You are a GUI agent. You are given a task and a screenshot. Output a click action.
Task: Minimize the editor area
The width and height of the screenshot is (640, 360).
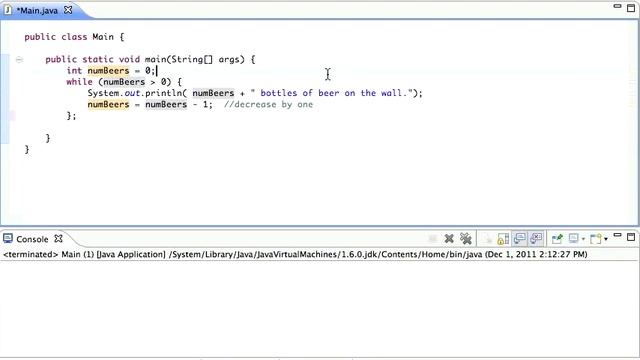[618, 6]
